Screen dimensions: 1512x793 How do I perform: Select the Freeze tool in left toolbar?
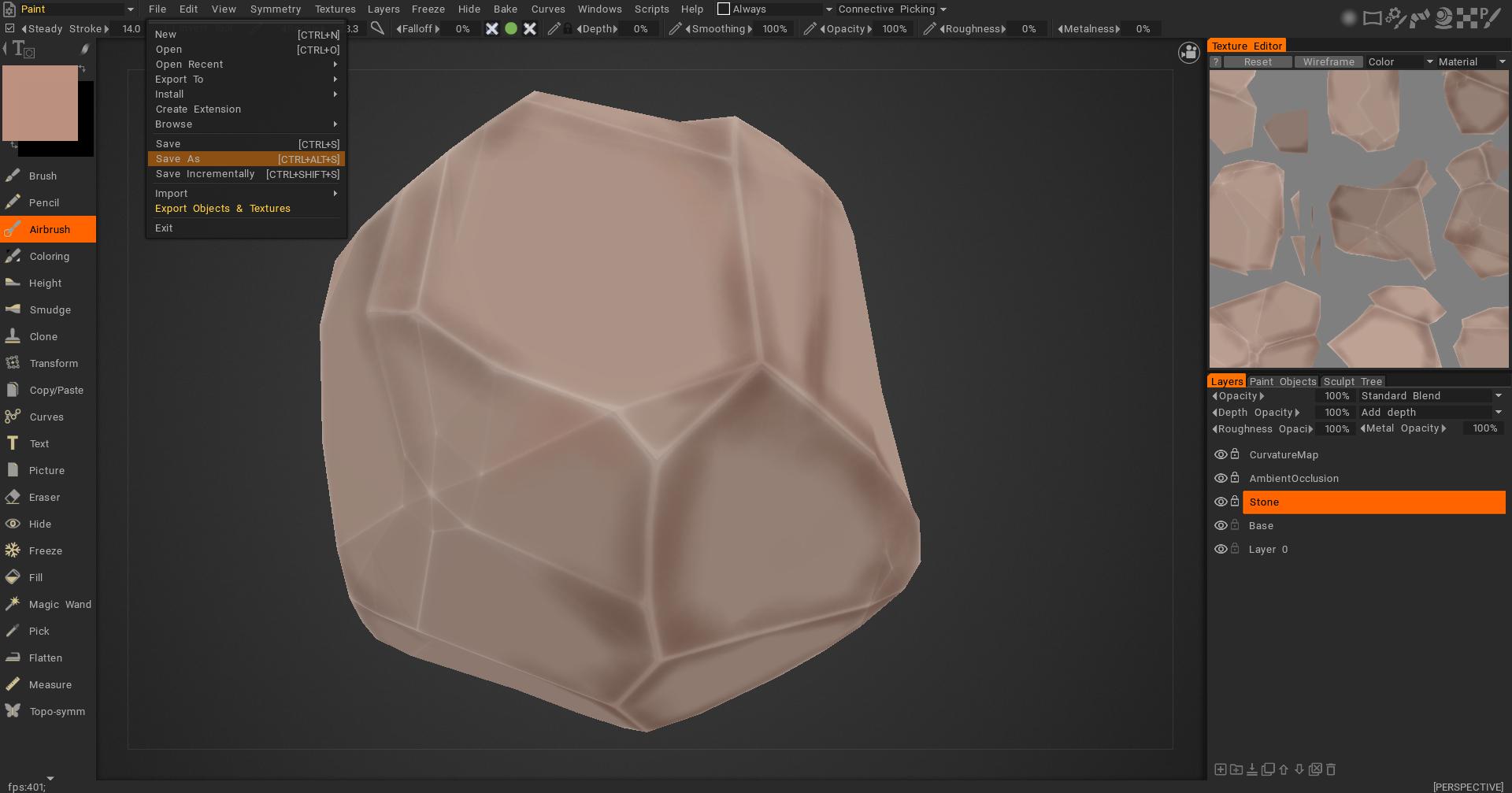tap(48, 550)
